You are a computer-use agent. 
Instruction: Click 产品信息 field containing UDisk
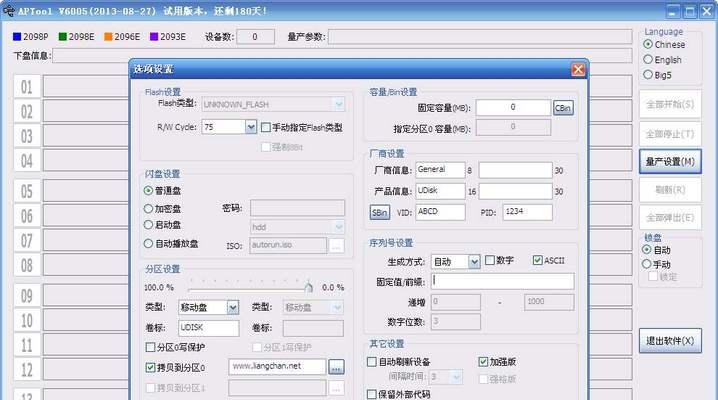[440, 191]
